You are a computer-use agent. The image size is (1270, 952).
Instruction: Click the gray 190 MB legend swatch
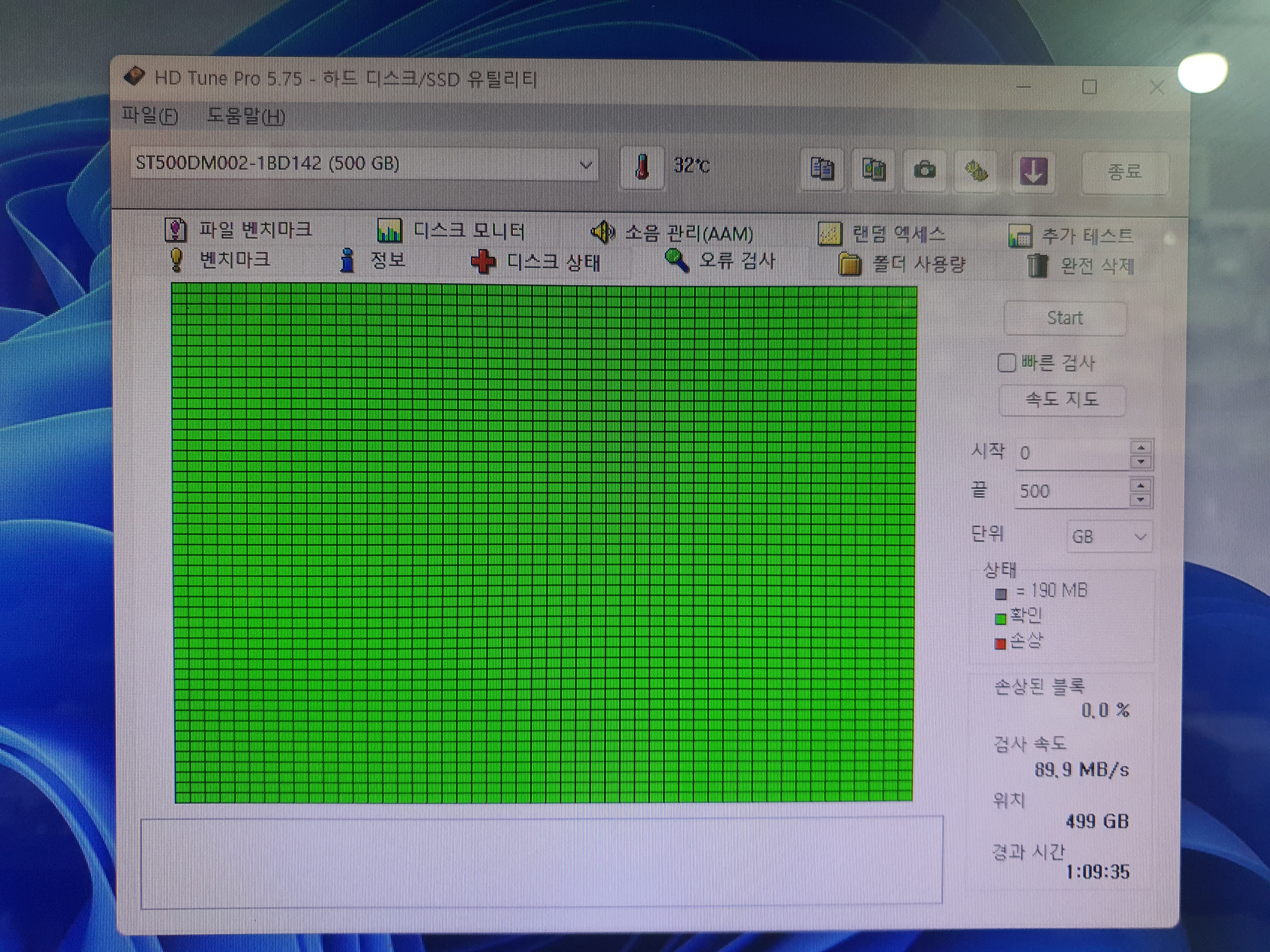click(x=1001, y=593)
